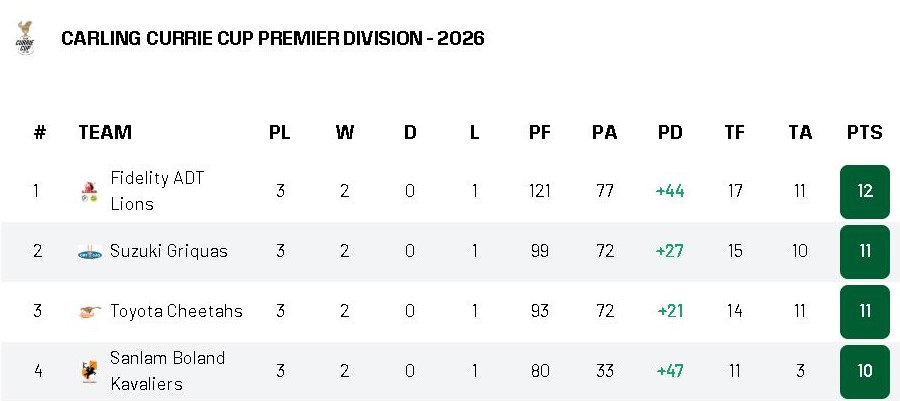The height and width of the screenshot is (401, 900).
Task: Click the Toyota Cheetahs team logo
Action: pyautogui.click(x=90, y=312)
